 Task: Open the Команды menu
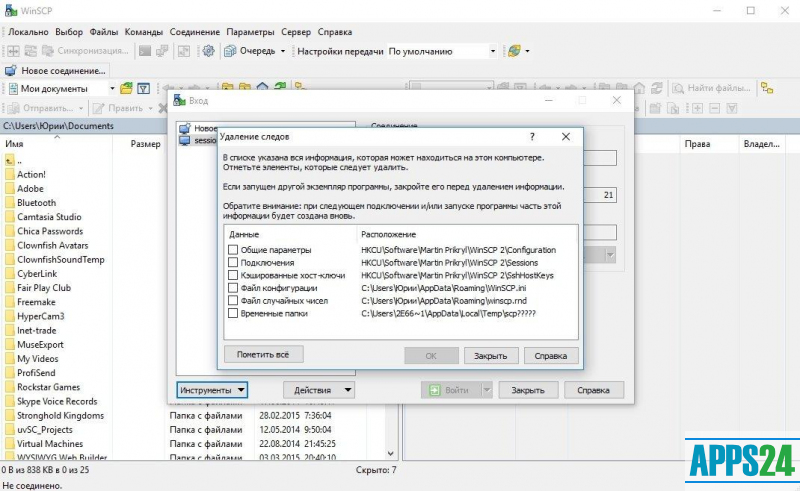coord(144,32)
